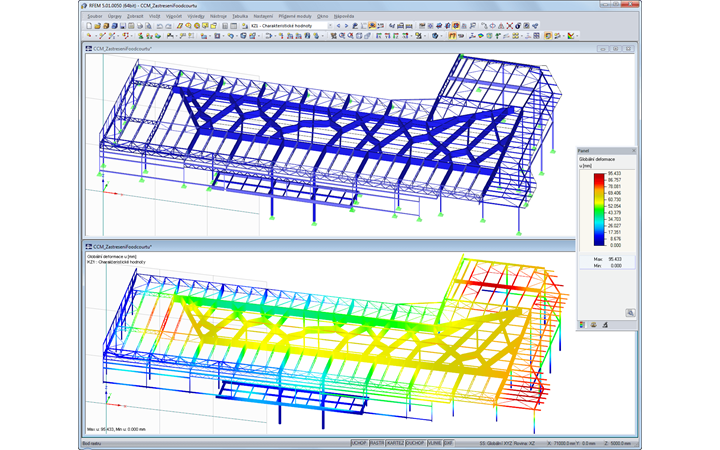Toggle the OUCHOP object snap button
Screen dimensions: 720x450
click(416, 443)
